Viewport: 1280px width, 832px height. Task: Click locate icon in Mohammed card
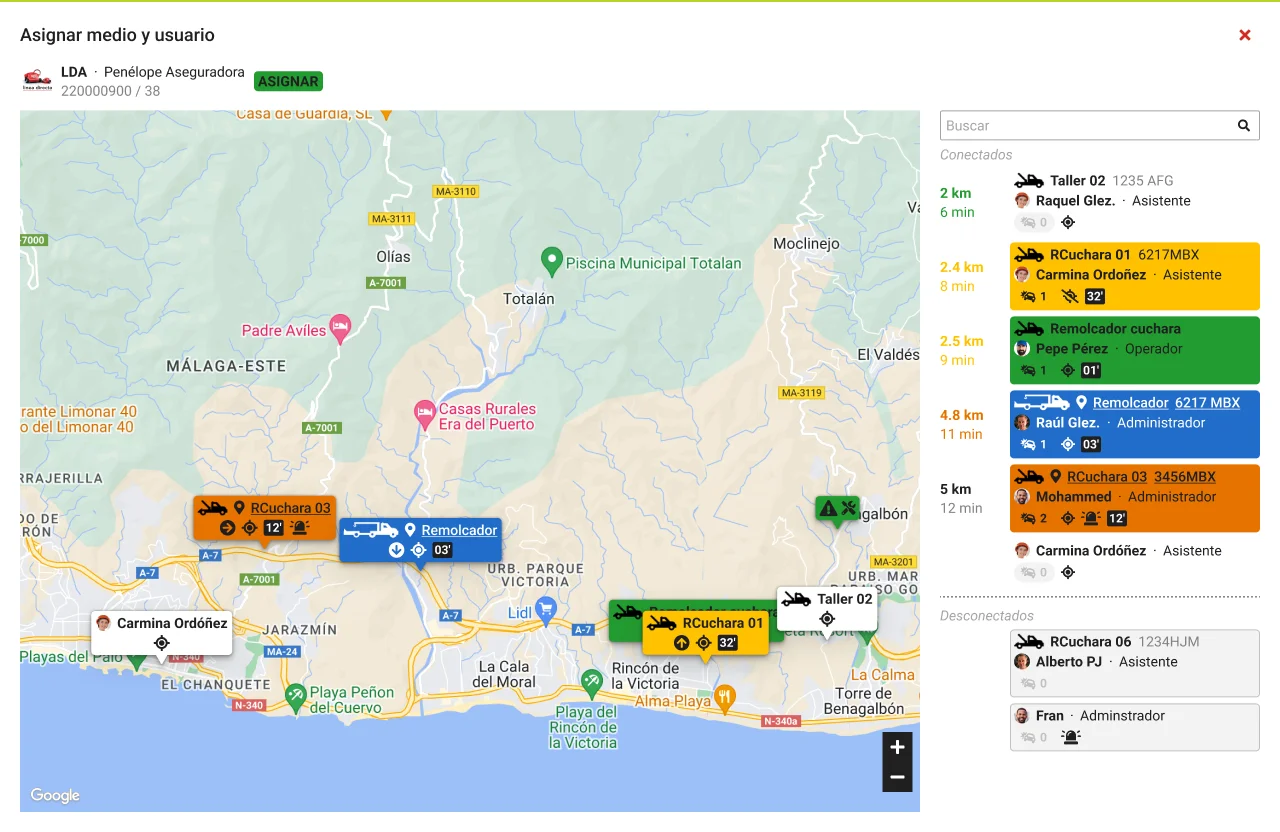point(1068,519)
